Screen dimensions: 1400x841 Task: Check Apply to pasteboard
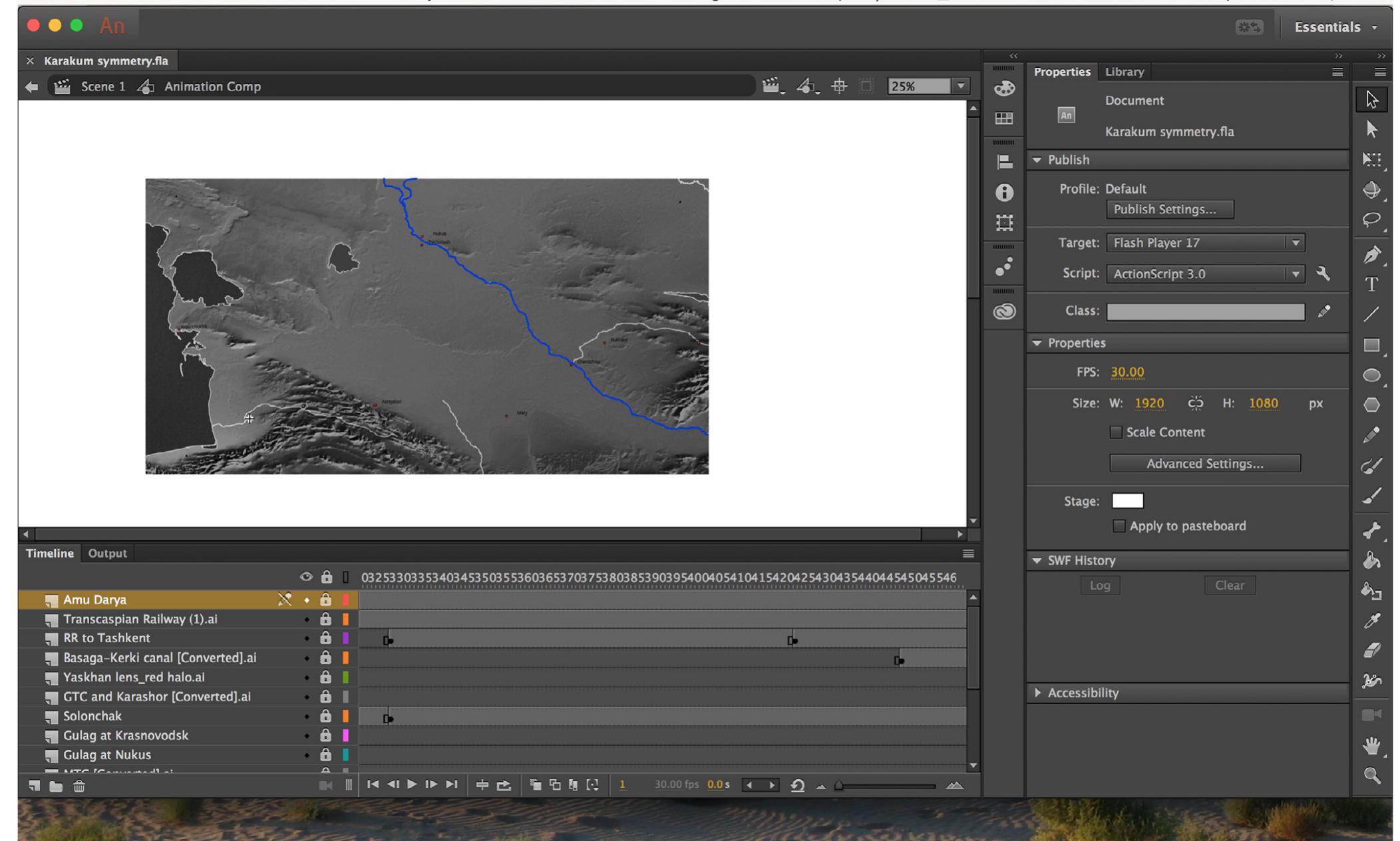point(1119,526)
